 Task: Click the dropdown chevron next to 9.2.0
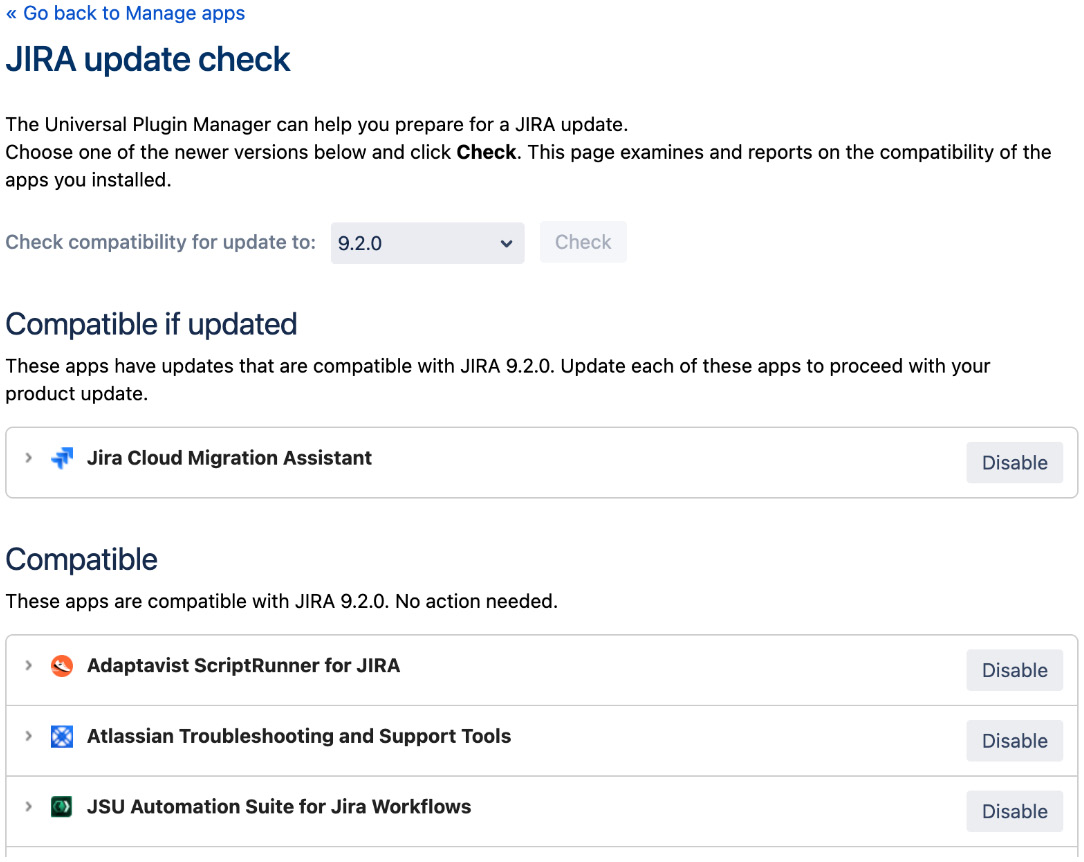click(x=507, y=242)
